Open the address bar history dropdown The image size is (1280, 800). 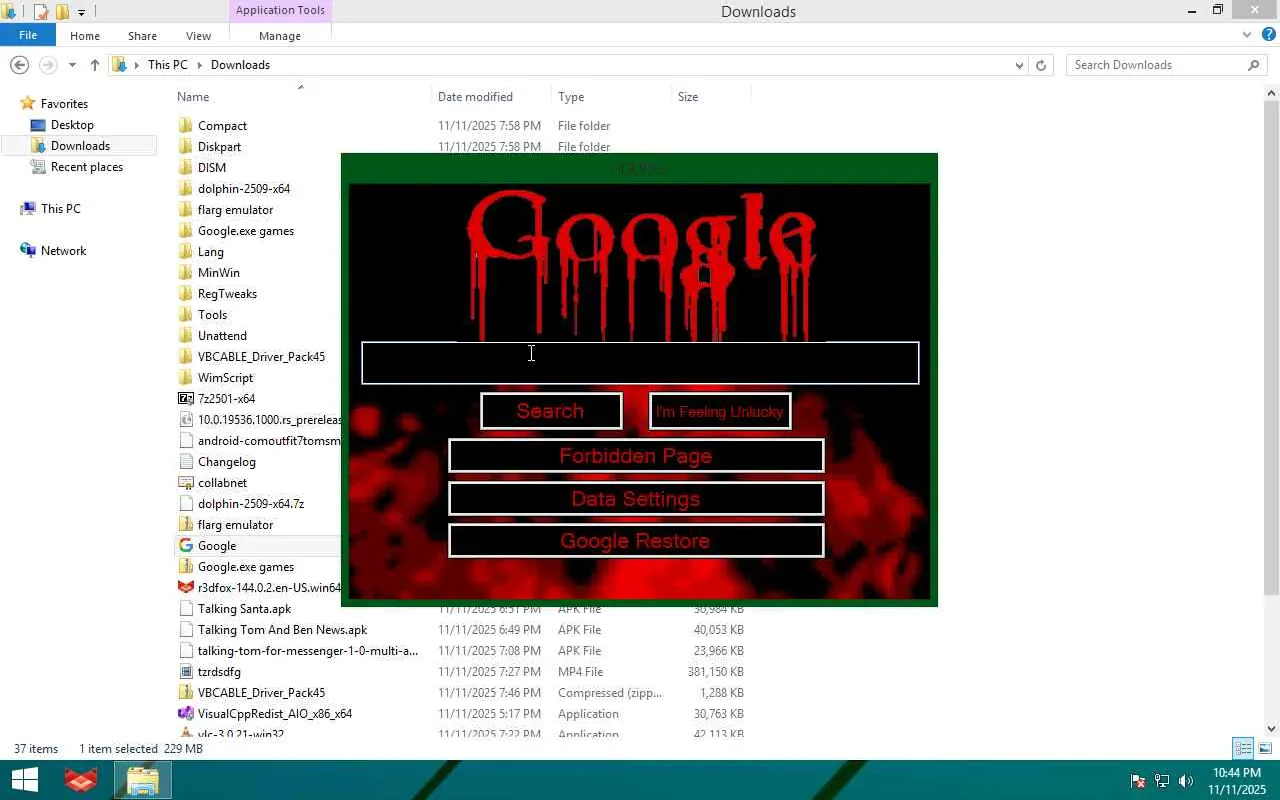[x=1019, y=65]
